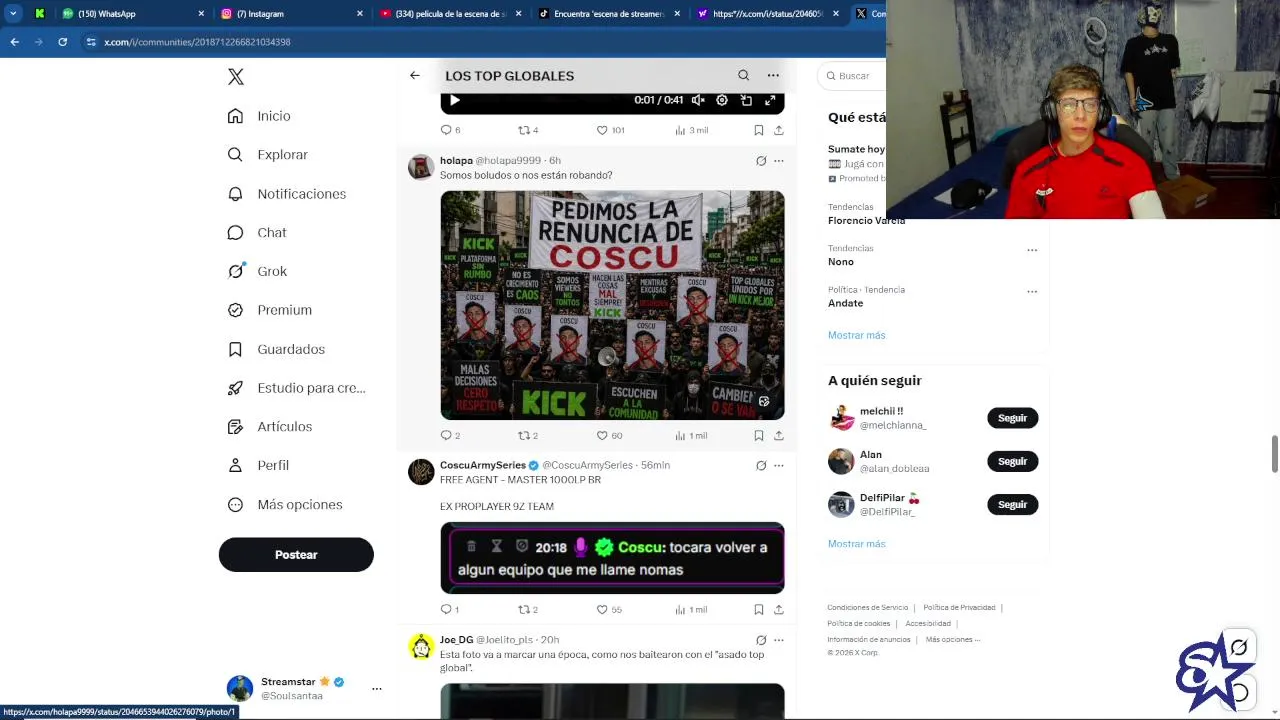Open Perfil in sidebar
Image resolution: width=1280 pixels, height=720 pixels.
(x=258, y=465)
